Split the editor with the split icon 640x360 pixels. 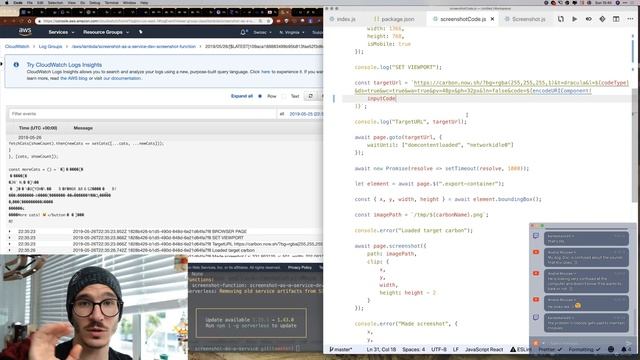coord(616,19)
